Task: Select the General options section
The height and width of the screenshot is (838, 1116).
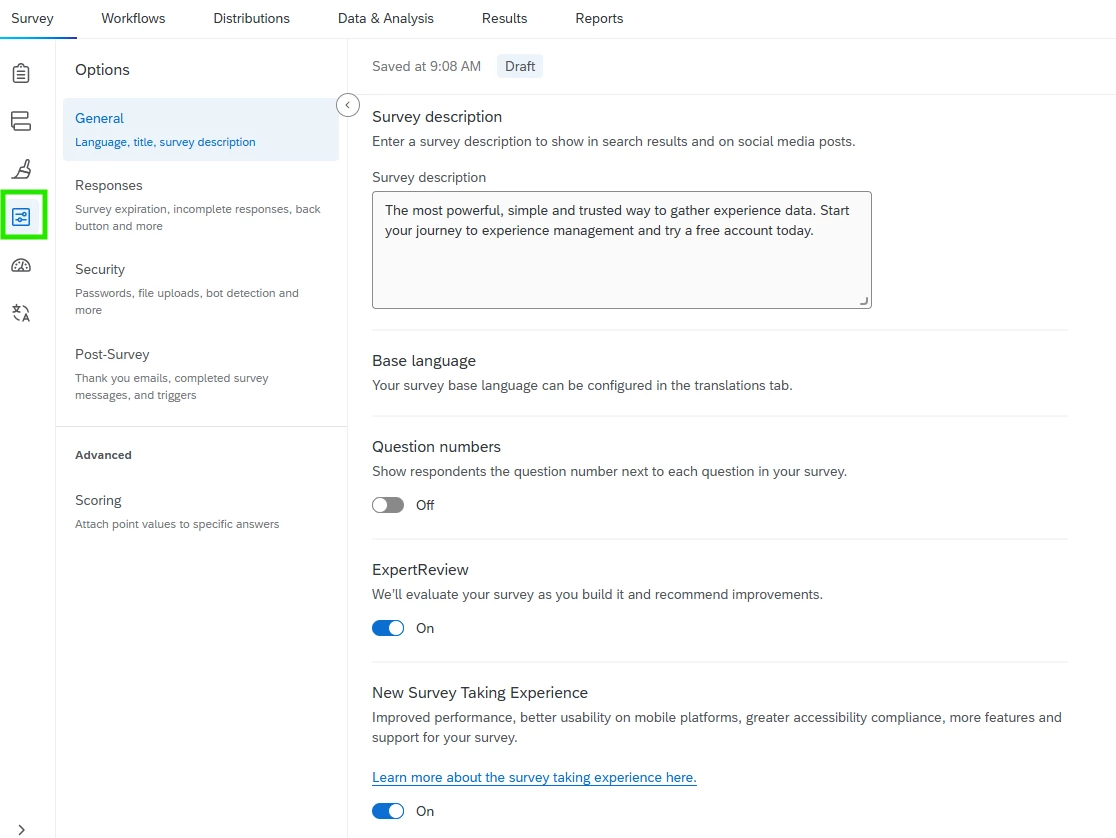Action: pos(201,130)
